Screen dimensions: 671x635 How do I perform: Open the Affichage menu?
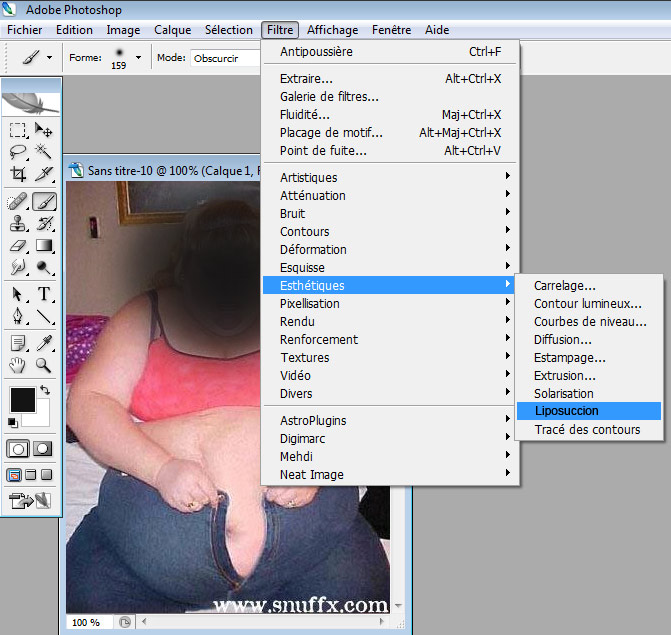(333, 30)
